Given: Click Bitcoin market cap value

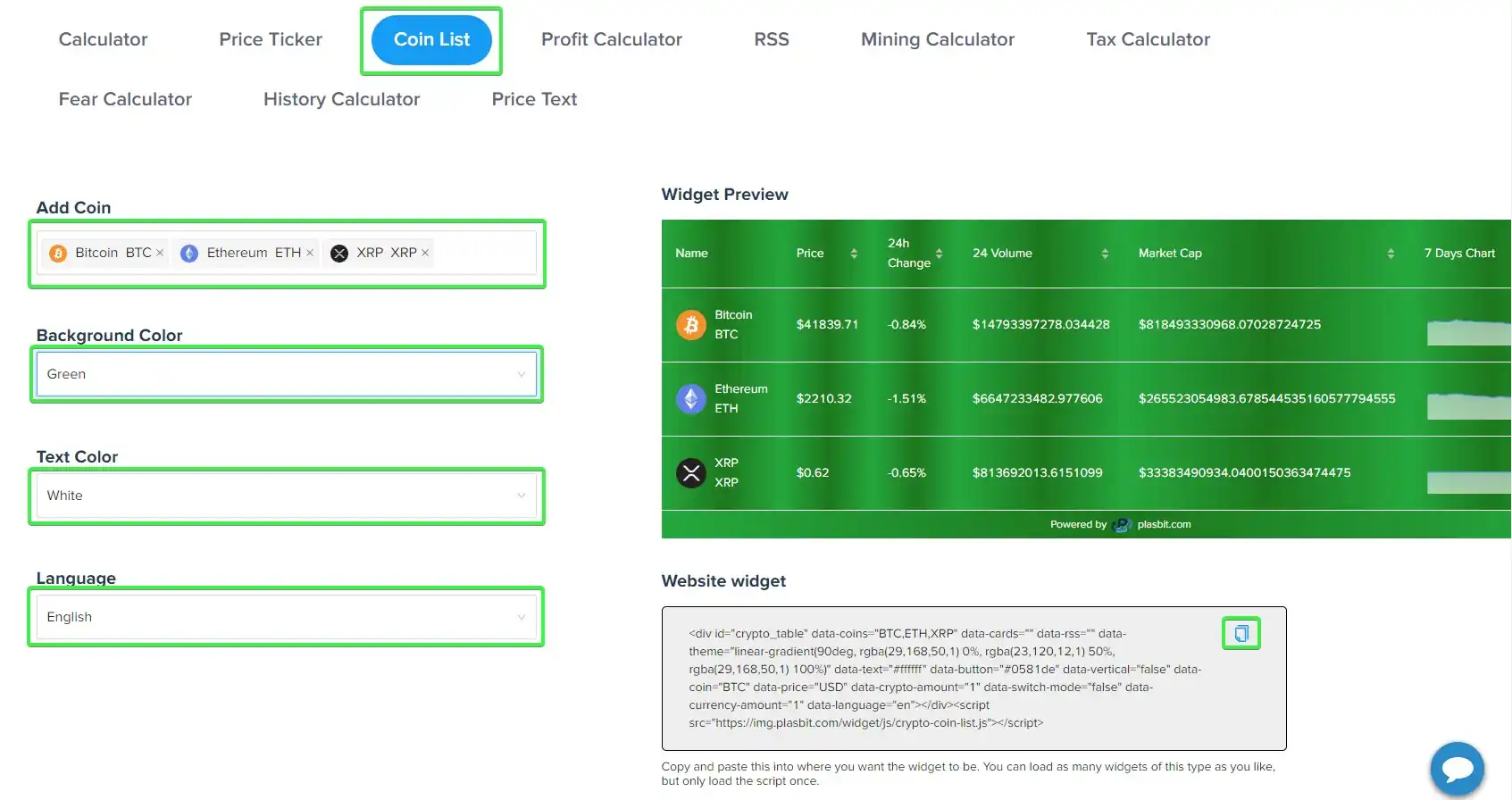Looking at the screenshot, I should [x=1229, y=325].
